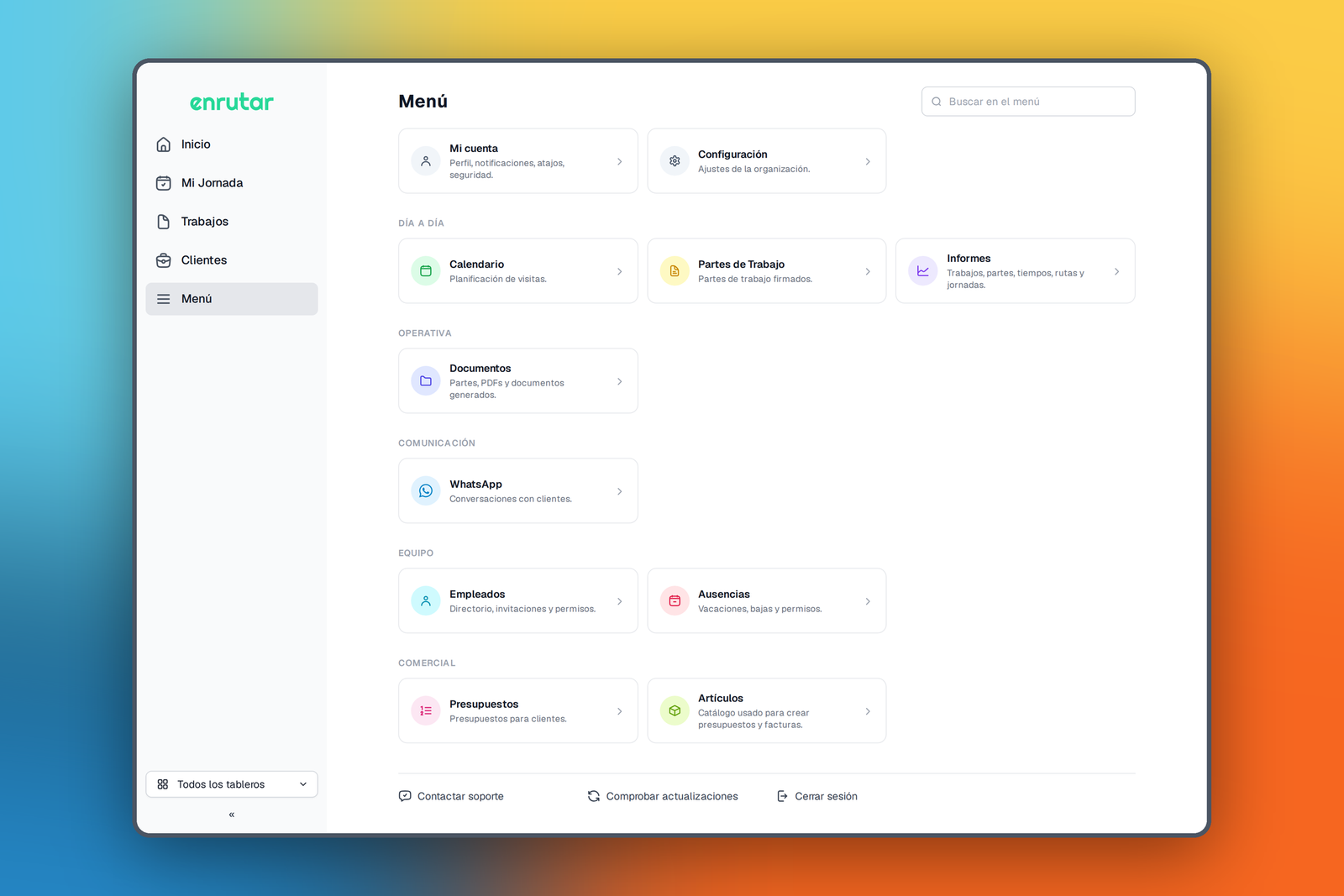Click the chevron on Documentos card
Screen dimensions: 1344x896
pos(620,381)
